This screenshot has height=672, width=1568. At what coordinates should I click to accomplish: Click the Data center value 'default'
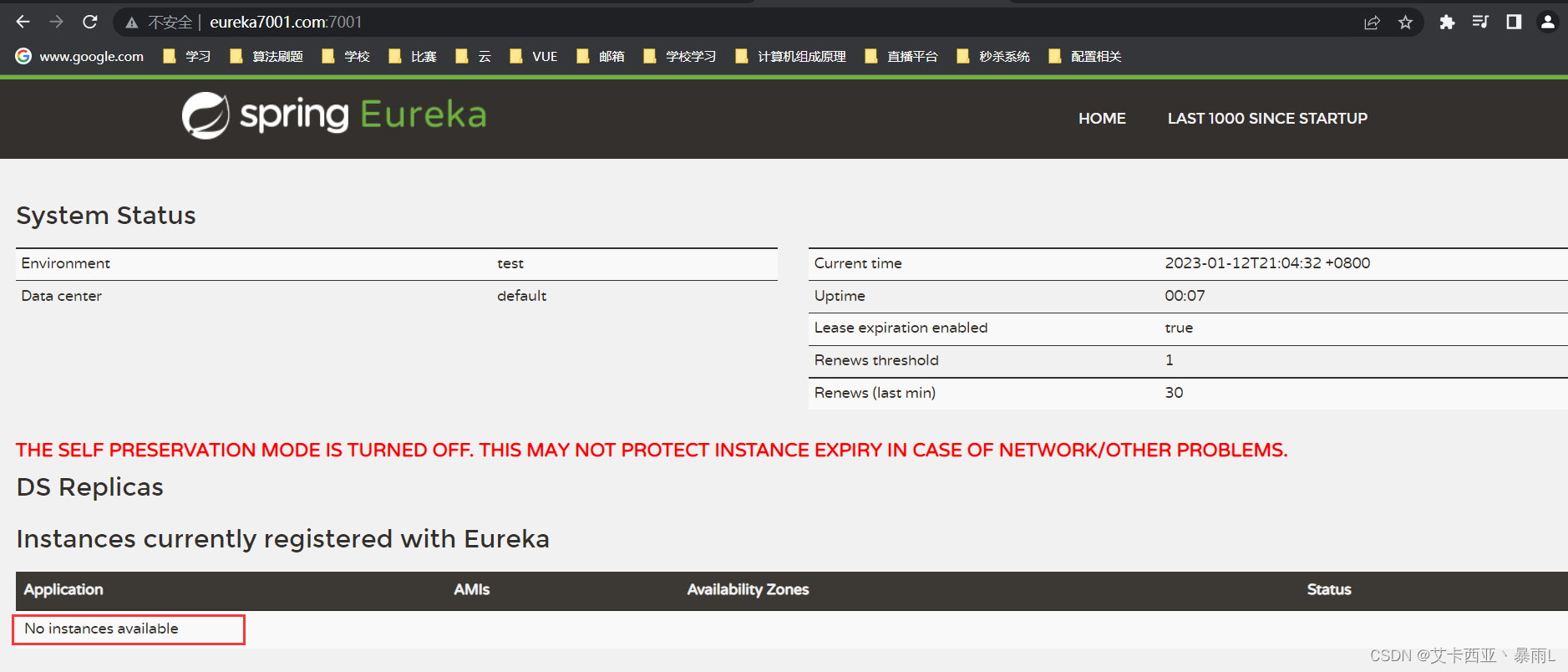(521, 296)
